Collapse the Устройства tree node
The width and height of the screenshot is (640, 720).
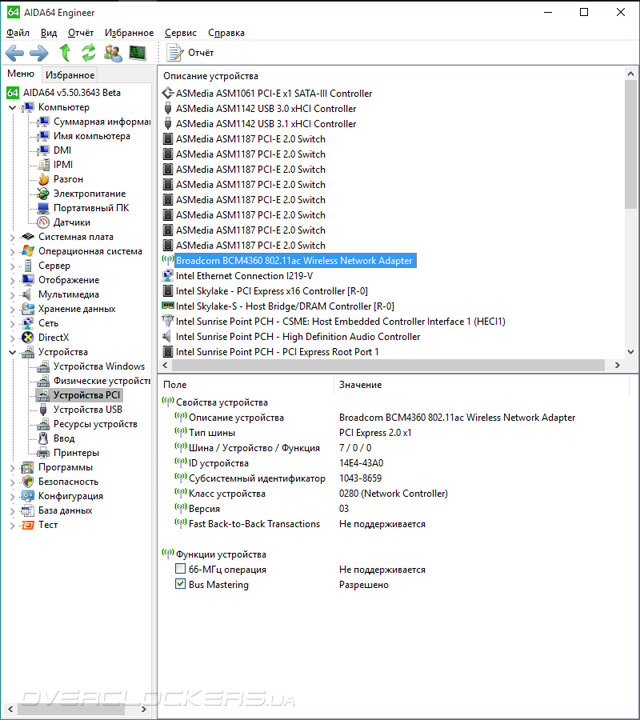point(12,352)
